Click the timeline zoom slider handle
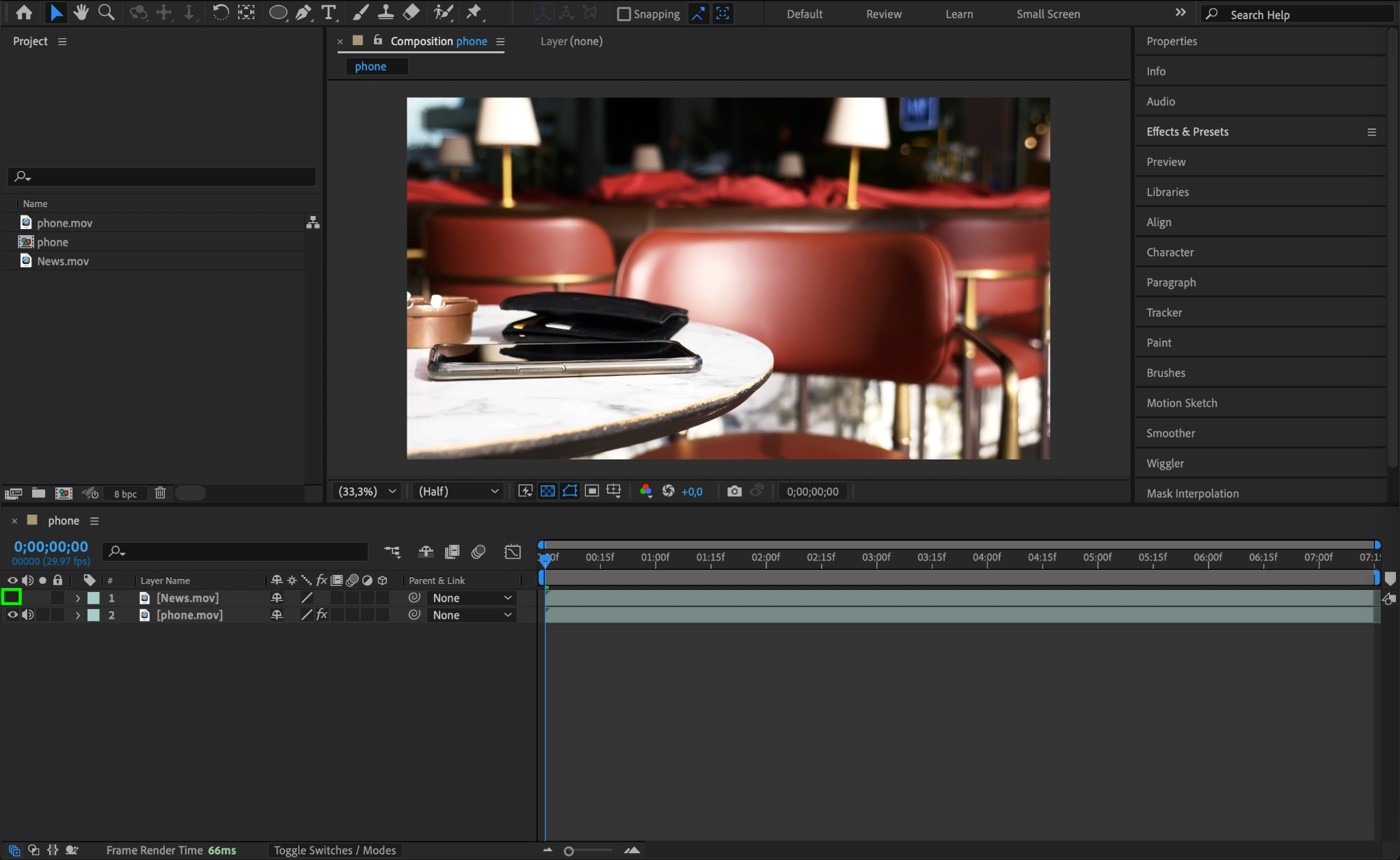Screen dimensions: 1400x860 point(569,850)
